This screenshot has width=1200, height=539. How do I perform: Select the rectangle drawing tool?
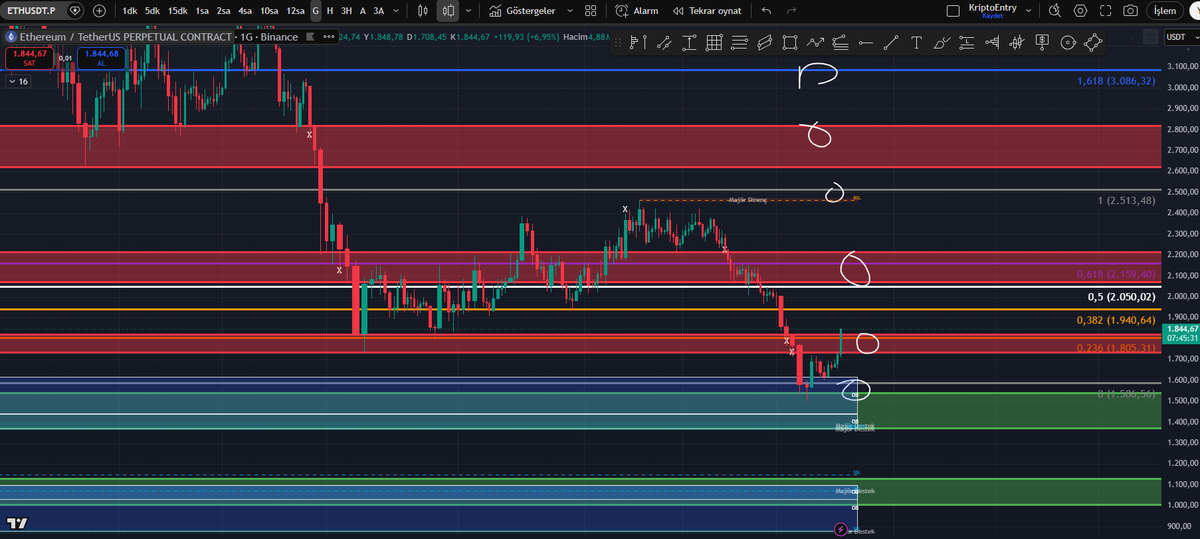tap(790, 43)
